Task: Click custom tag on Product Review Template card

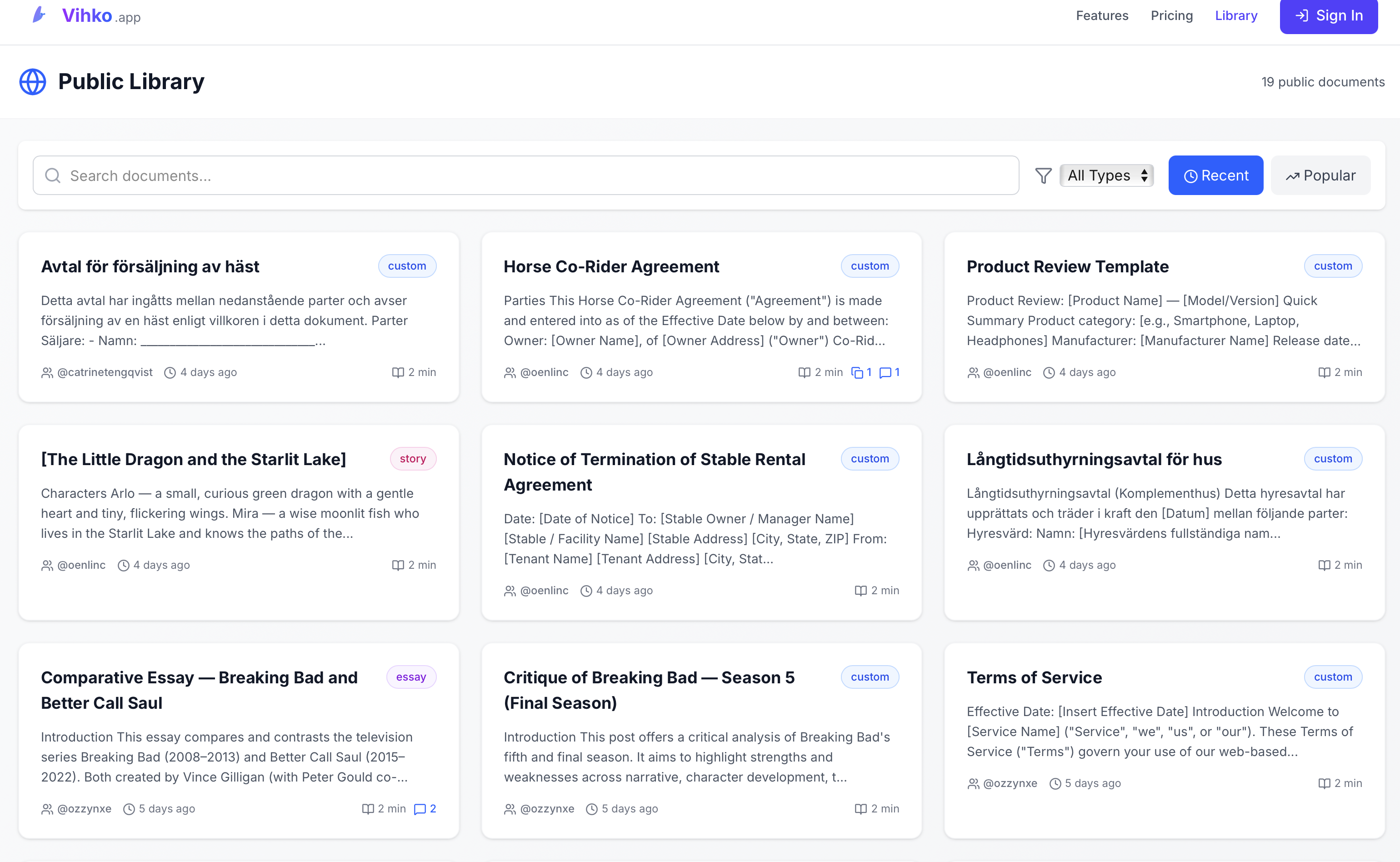Action: click(x=1333, y=266)
